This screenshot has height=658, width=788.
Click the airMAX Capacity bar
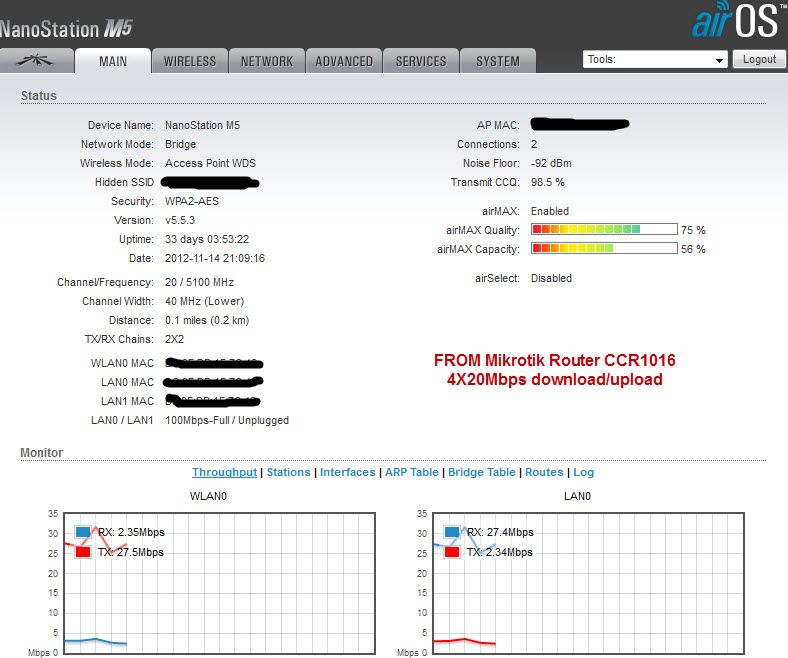(604, 248)
